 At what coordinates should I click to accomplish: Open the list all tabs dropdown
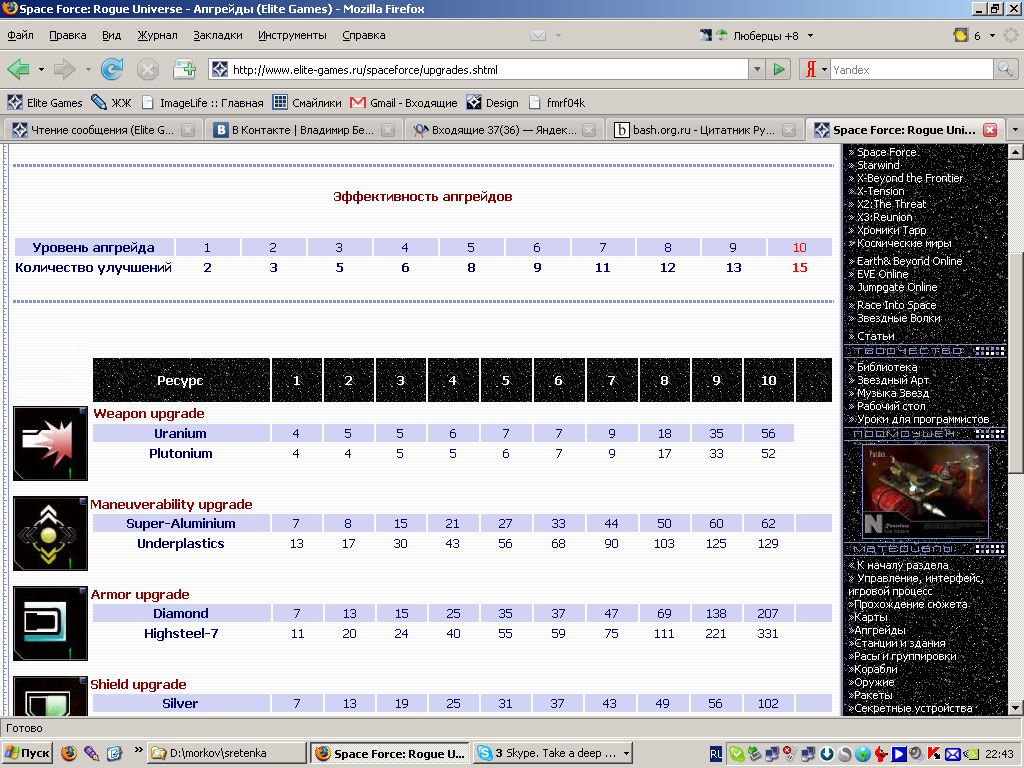pos(1014,130)
